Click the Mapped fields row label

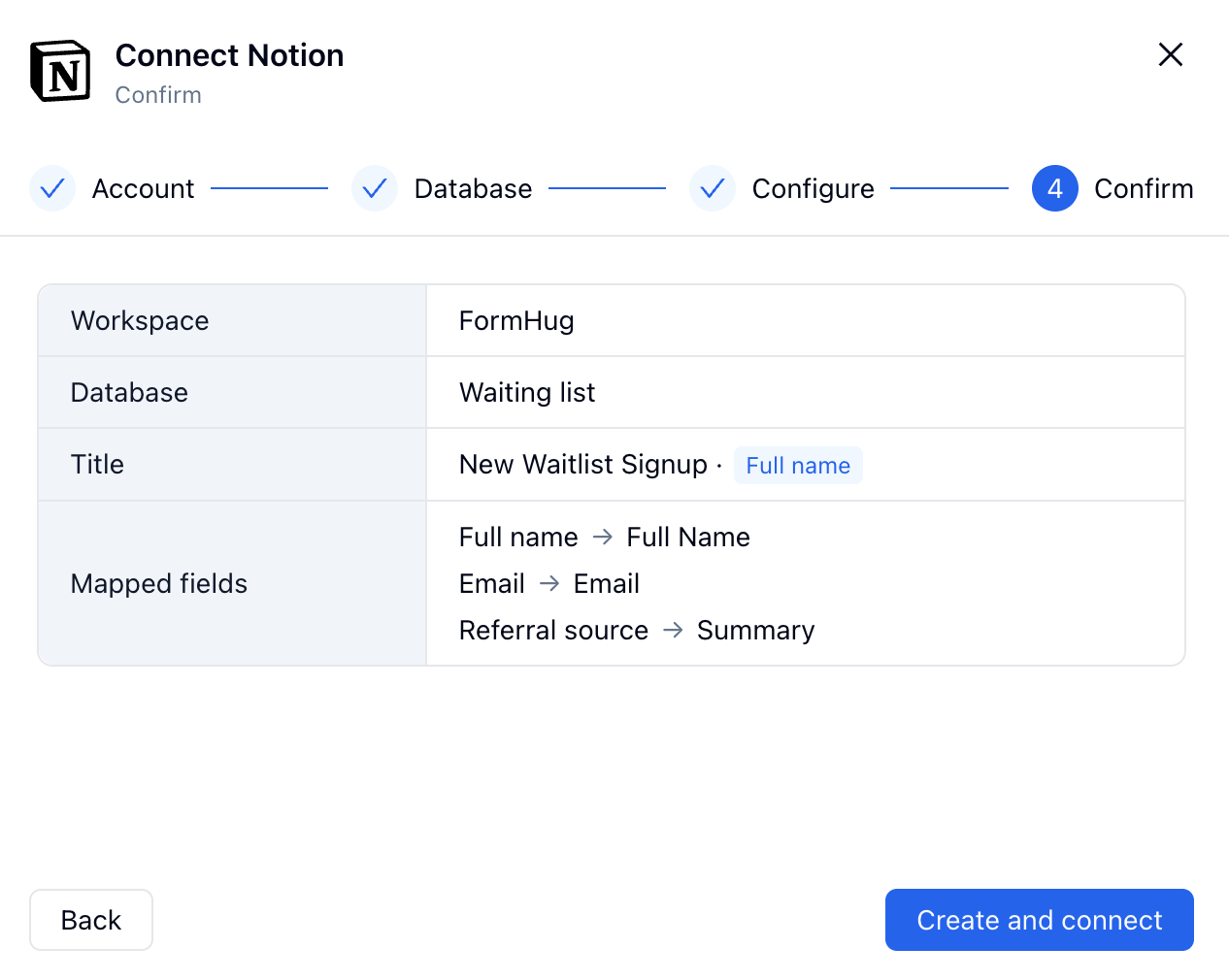coord(159,583)
